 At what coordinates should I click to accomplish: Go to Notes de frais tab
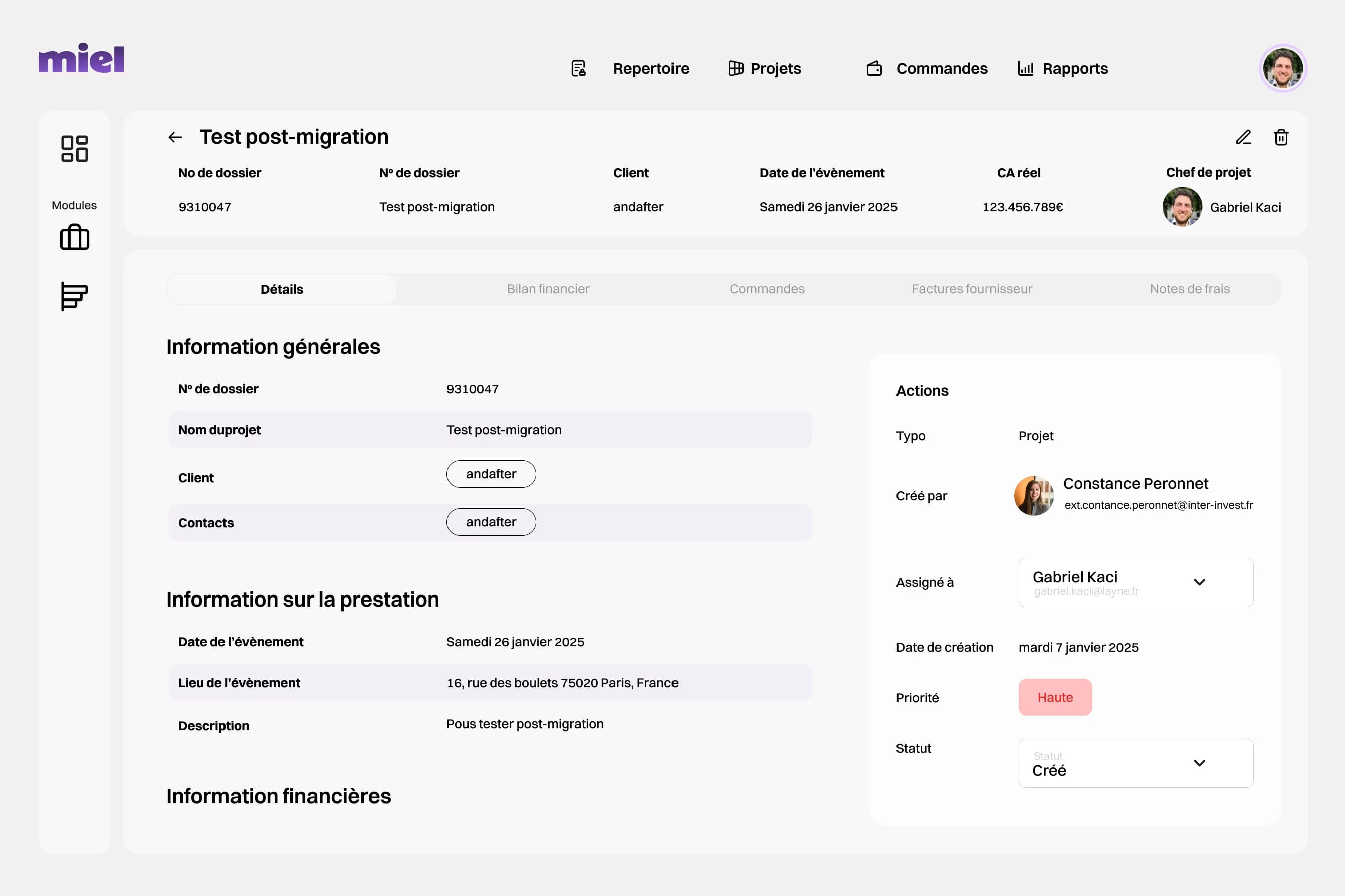(x=1190, y=289)
